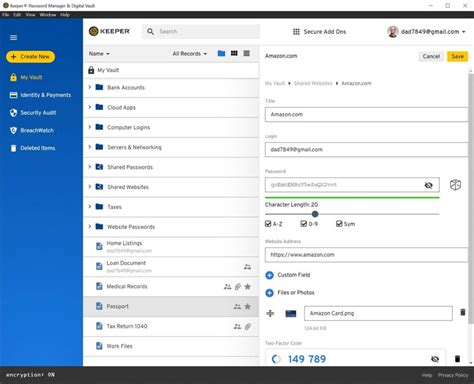Expand the Bank Accounts folder
The width and height of the screenshot is (474, 384).
(89, 87)
